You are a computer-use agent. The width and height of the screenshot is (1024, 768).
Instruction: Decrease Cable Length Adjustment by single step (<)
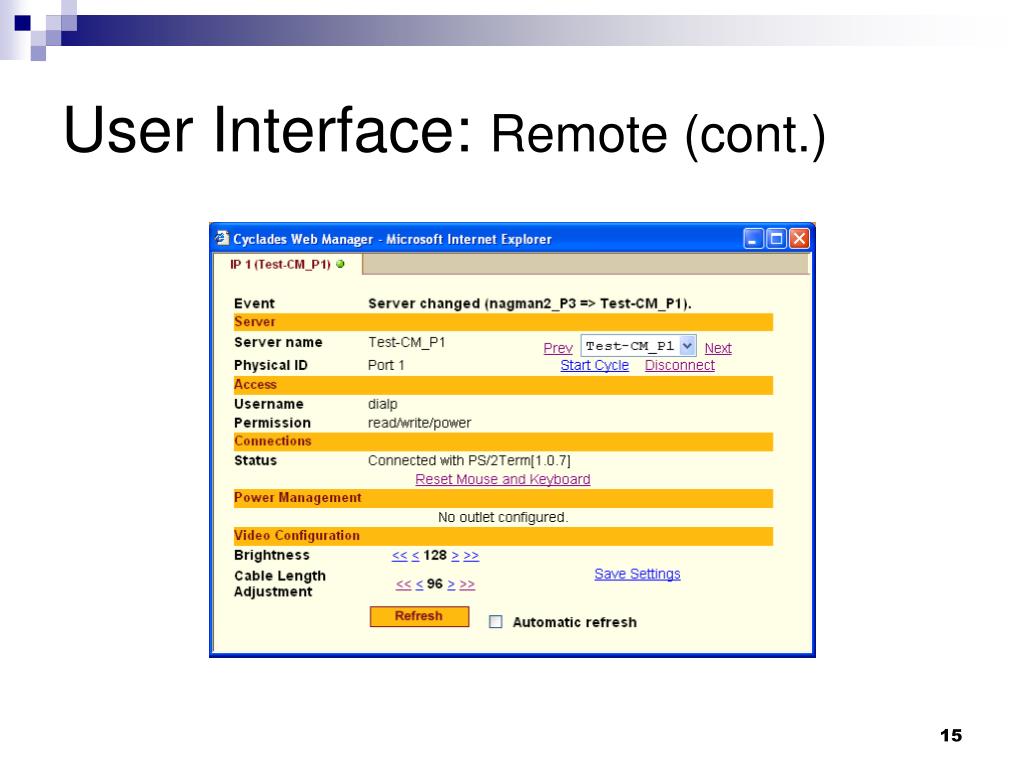tap(419, 584)
